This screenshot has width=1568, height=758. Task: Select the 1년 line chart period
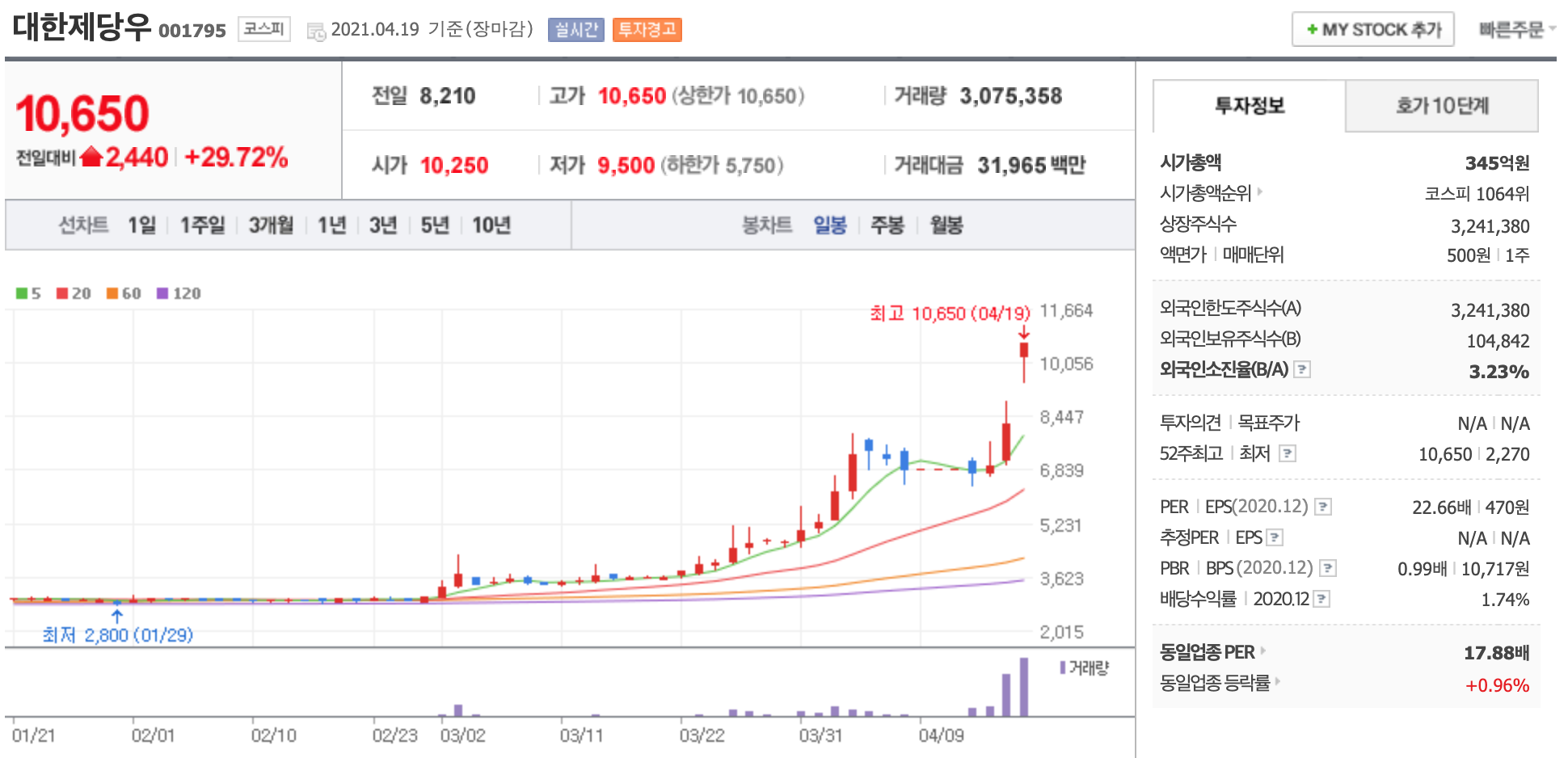(x=331, y=225)
